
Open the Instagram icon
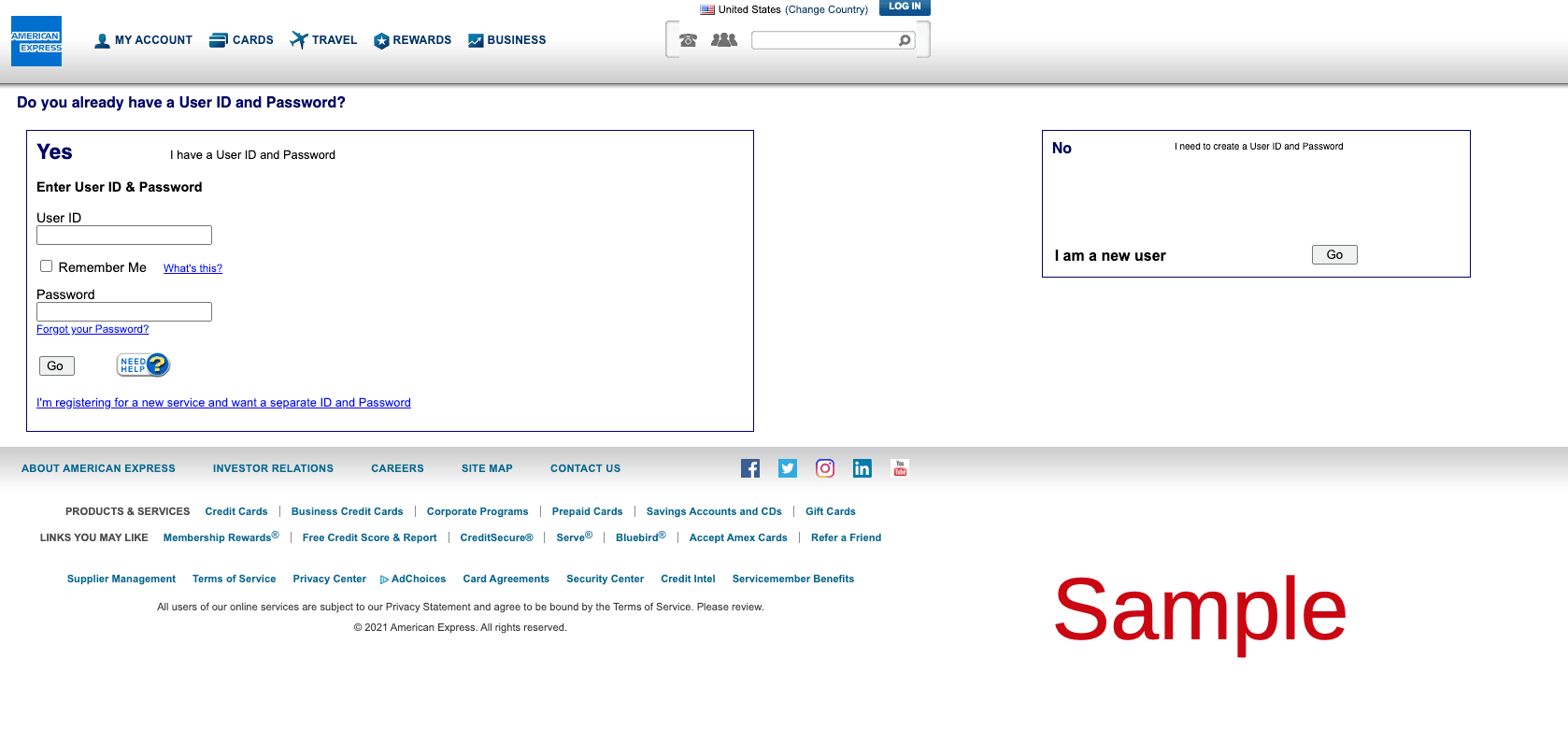coord(825,468)
